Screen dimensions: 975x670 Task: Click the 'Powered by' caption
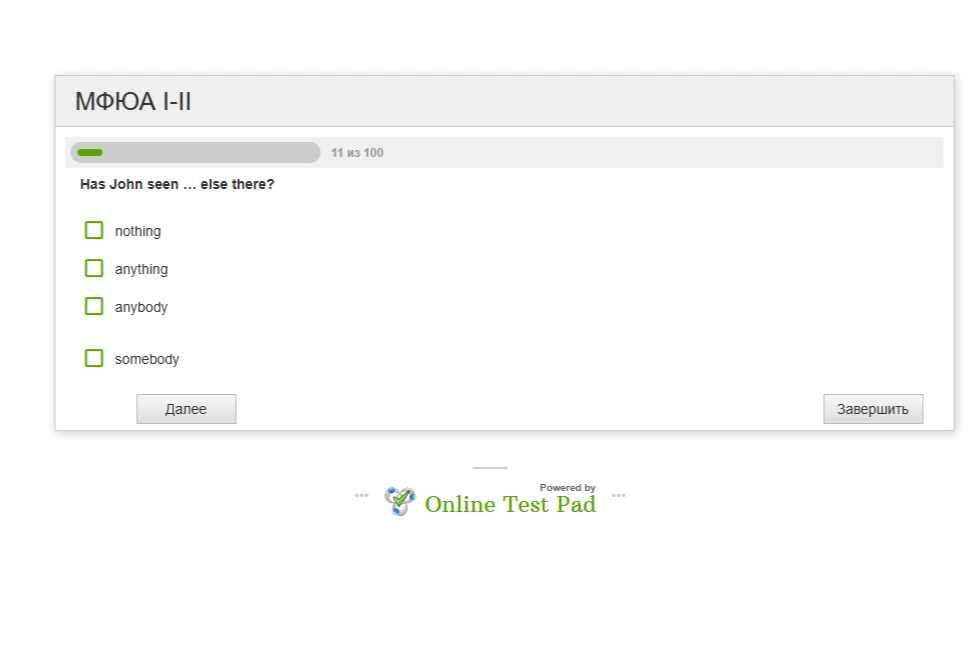click(x=568, y=488)
